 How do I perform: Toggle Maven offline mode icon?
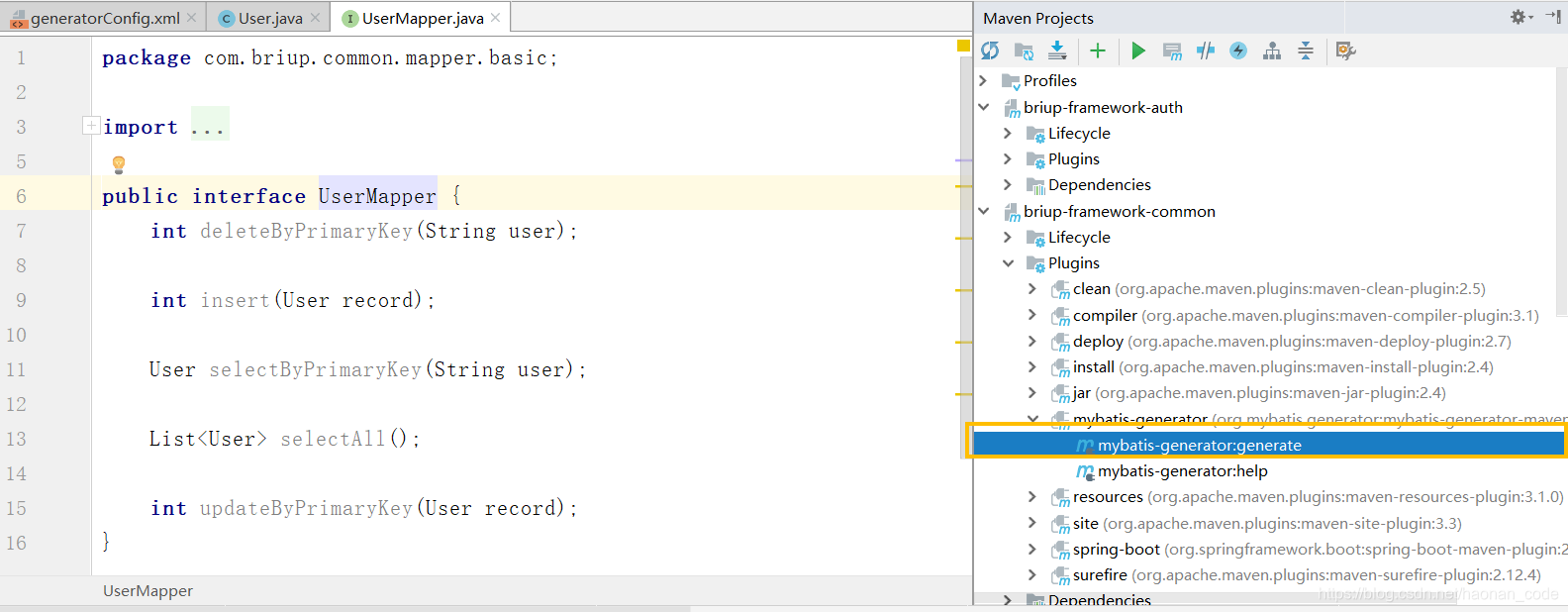pos(1205,51)
